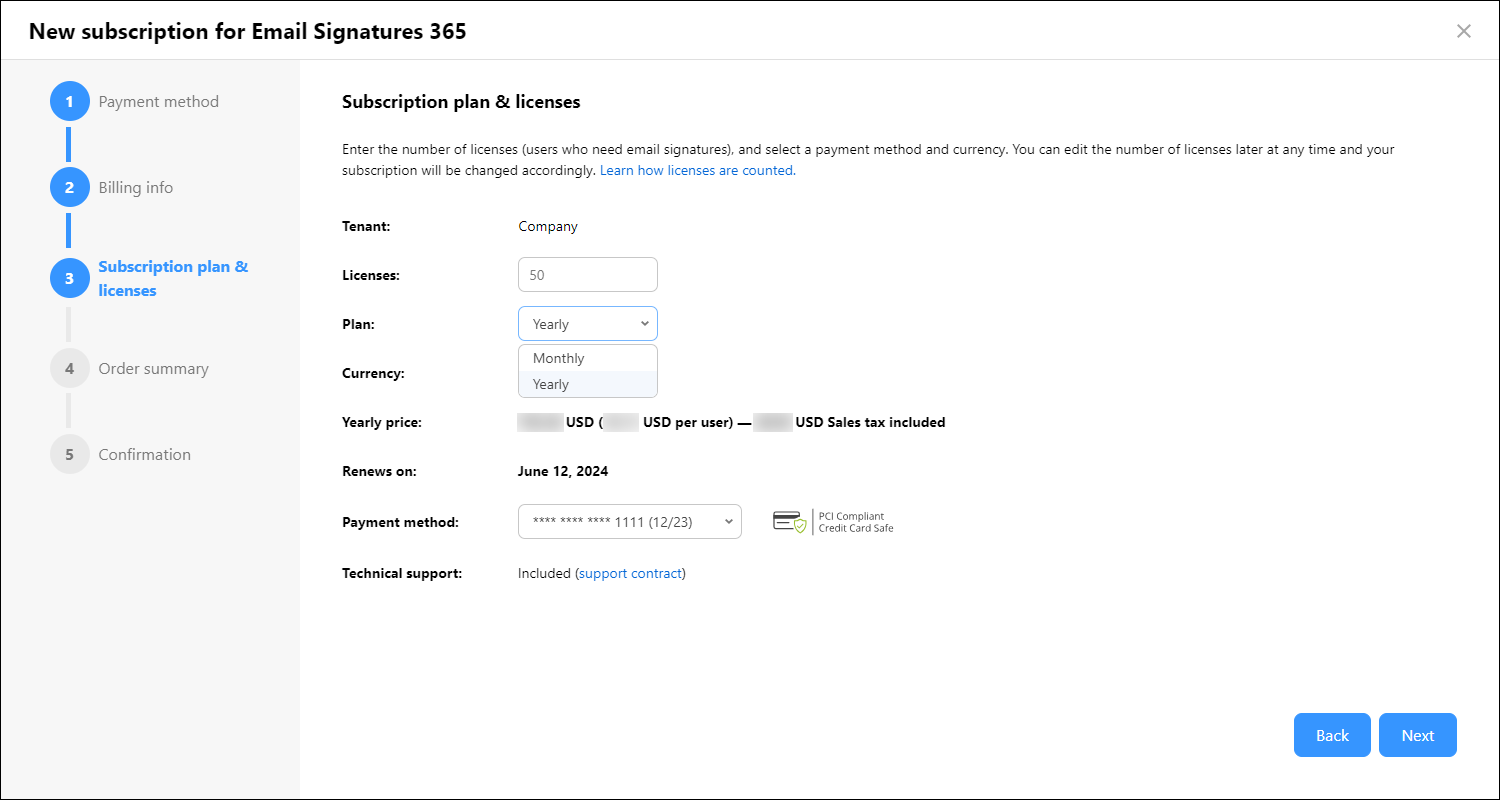This screenshot has height=800, width=1500.
Task: Close the new subscription dialog
Action: pos(1463,31)
